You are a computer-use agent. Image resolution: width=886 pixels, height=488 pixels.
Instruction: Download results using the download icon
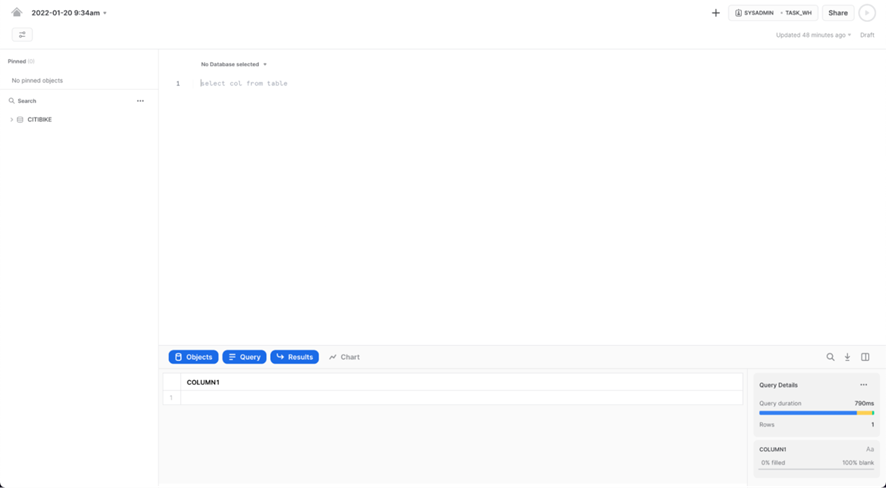click(x=847, y=357)
